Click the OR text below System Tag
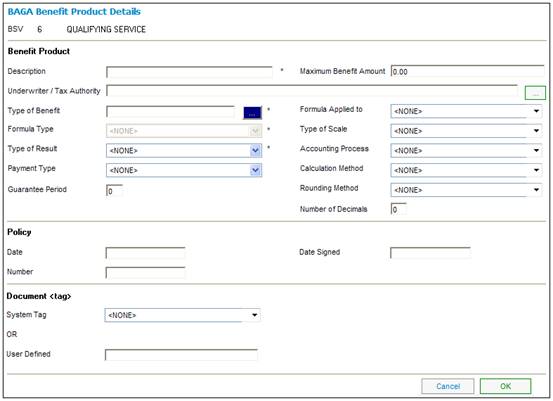 point(12,334)
